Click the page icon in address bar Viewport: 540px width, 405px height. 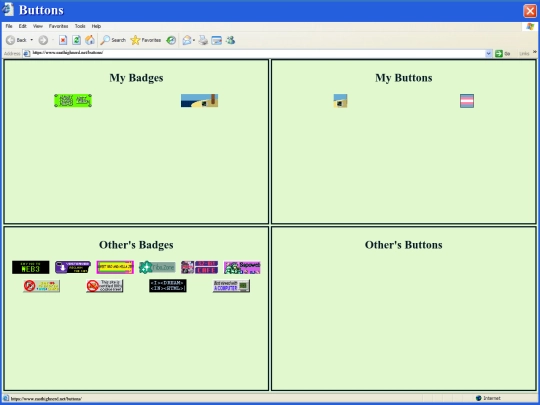coord(27,53)
